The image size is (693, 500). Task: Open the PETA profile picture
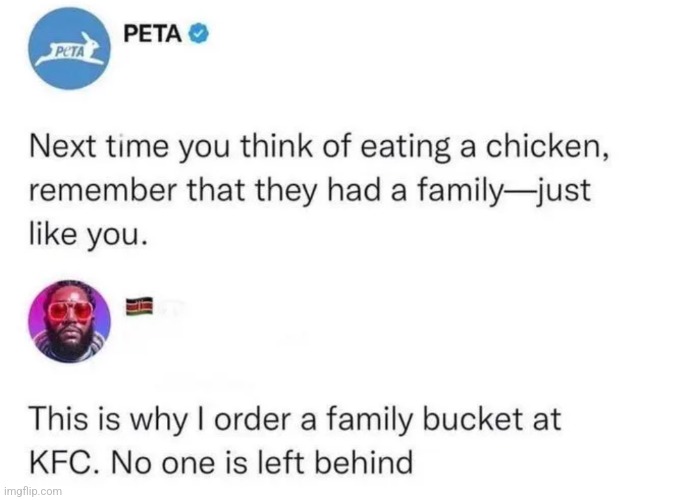[x=70, y=49]
